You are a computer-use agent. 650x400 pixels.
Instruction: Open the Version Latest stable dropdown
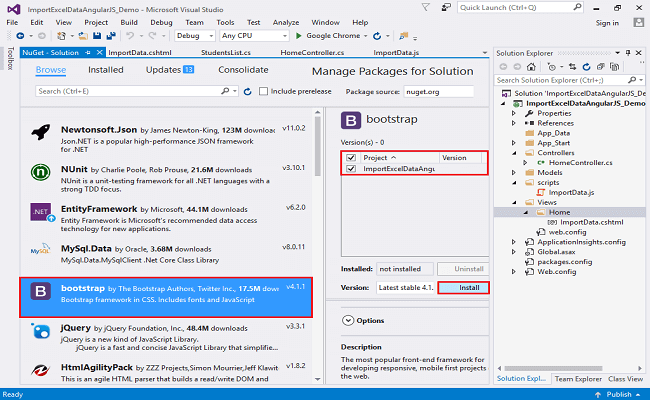(x=405, y=288)
